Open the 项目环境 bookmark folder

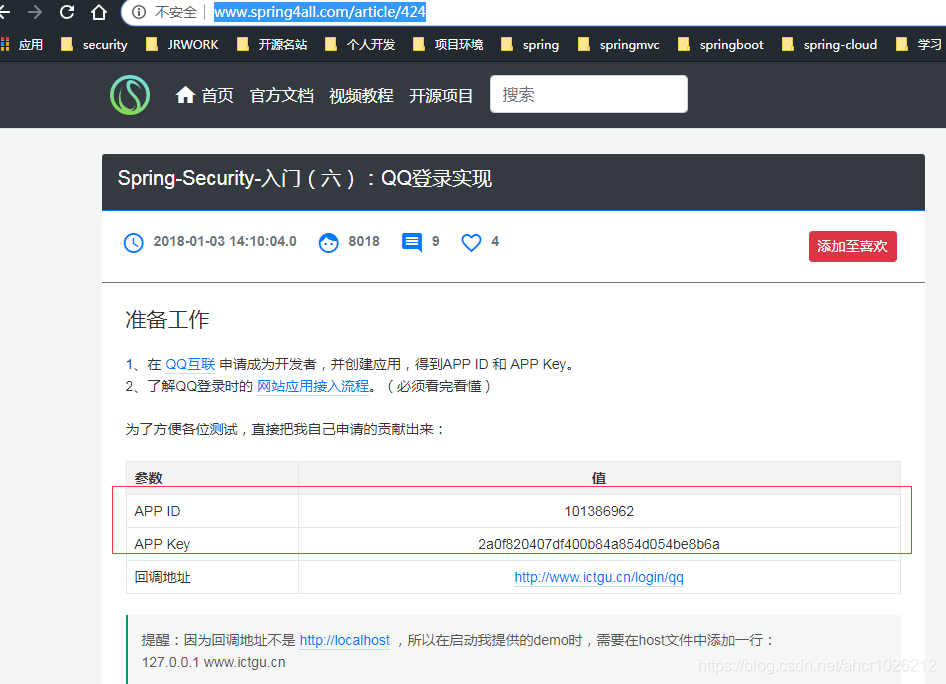pyautogui.click(x=448, y=45)
